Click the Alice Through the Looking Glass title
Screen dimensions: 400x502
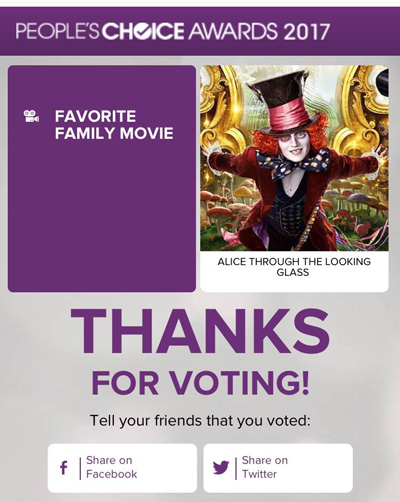[x=294, y=267]
